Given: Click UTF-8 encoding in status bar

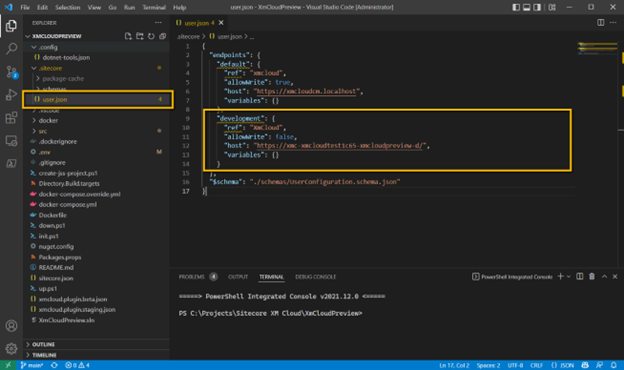Looking at the screenshot, I should point(515,365).
